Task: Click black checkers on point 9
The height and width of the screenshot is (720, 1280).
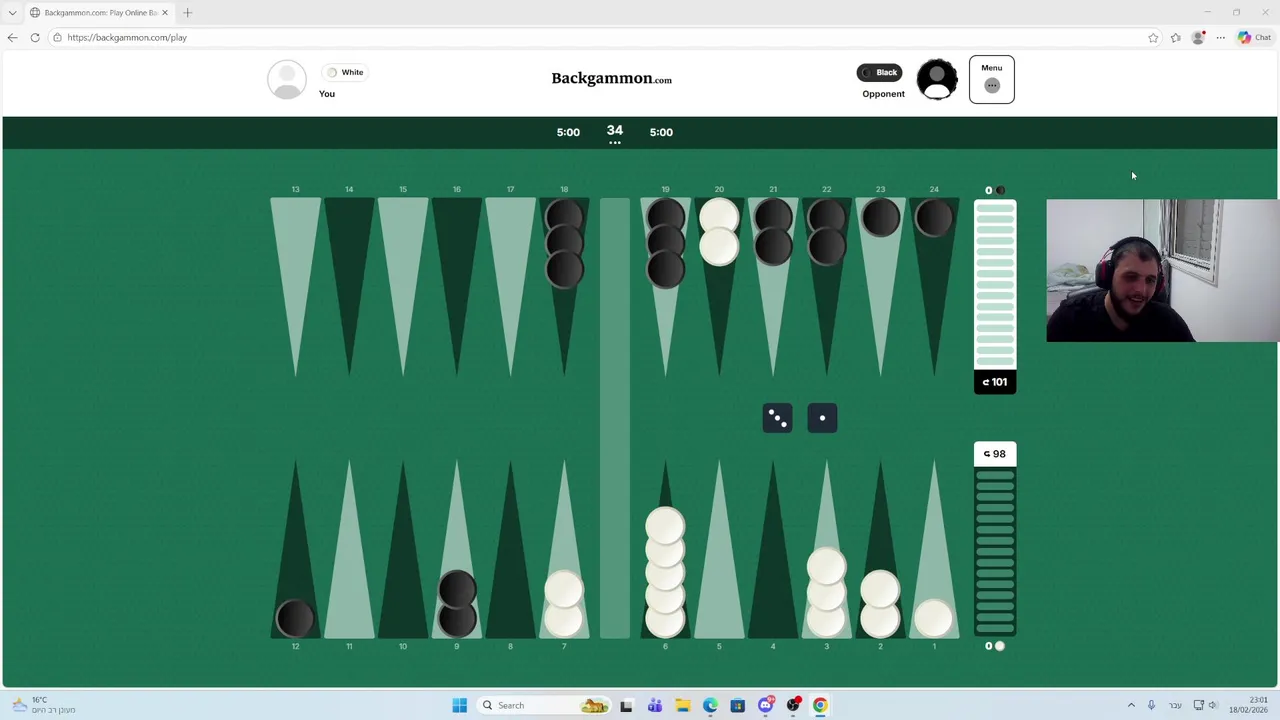Action: [457, 604]
